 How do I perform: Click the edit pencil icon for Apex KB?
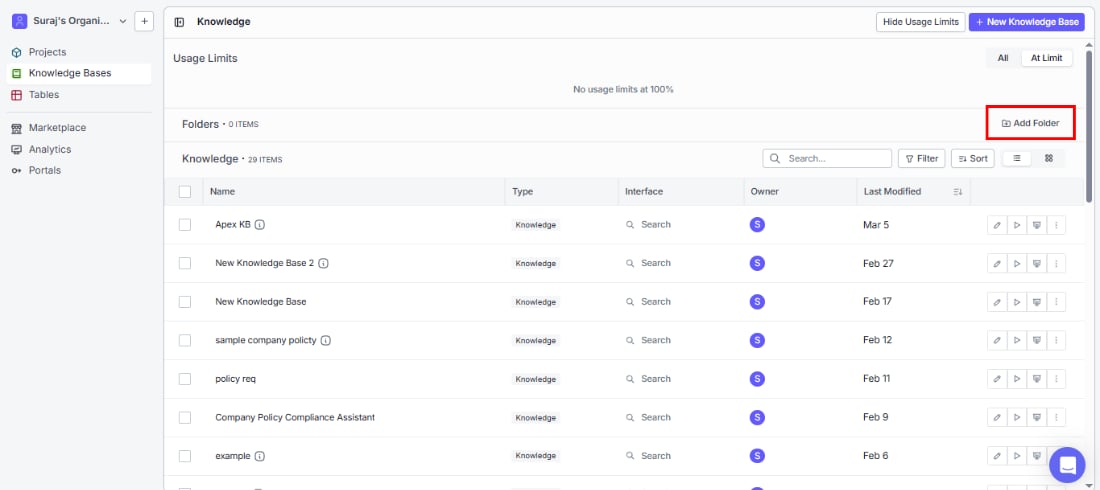(997, 225)
